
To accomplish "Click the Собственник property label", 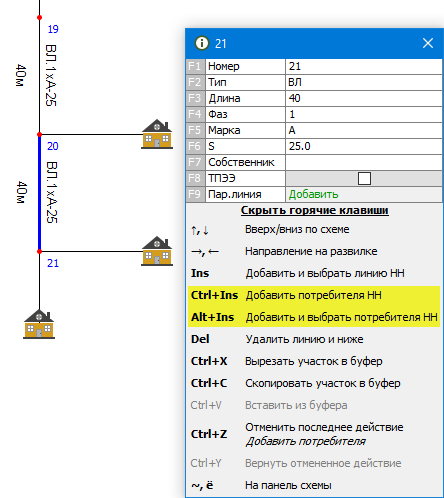I will (x=241, y=162).
